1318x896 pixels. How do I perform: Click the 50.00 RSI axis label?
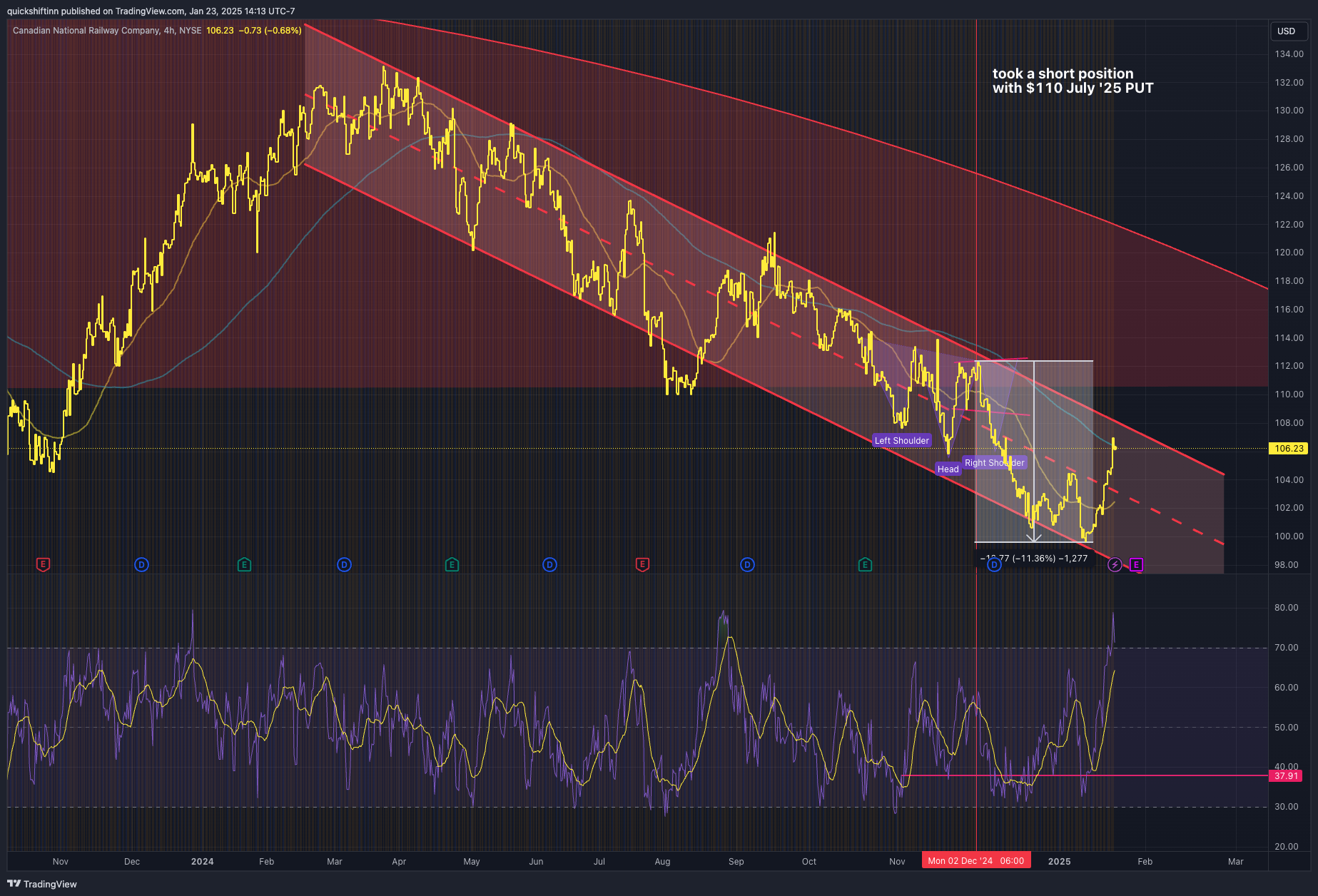coord(1287,728)
